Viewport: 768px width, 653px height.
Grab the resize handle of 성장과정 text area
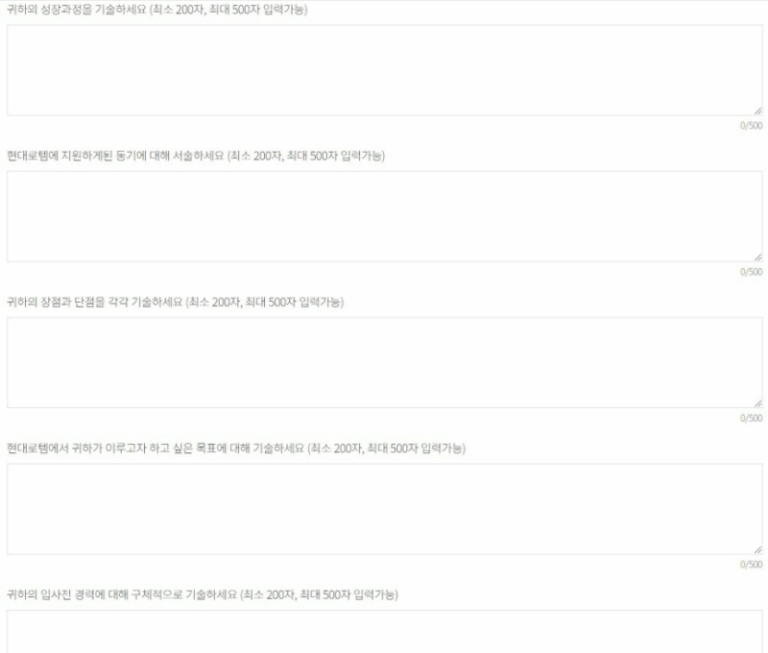point(758,111)
